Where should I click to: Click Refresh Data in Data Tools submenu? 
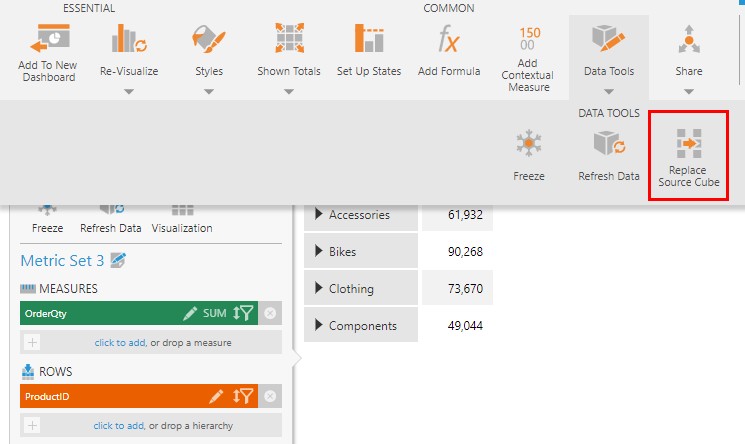click(x=609, y=155)
